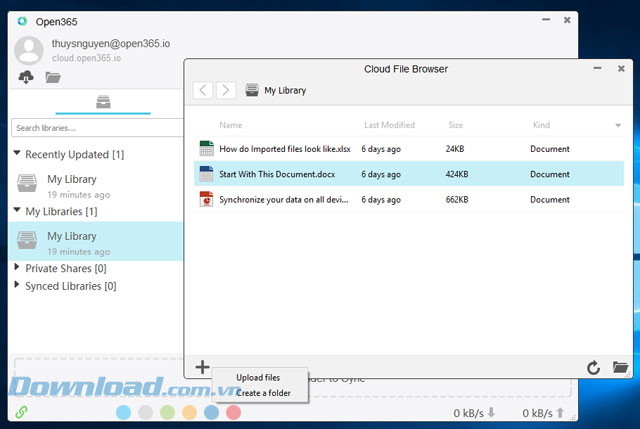The width and height of the screenshot is (640, 429).
Task: Refresh the Cloud File Browser listing
Action: (593, 367)
